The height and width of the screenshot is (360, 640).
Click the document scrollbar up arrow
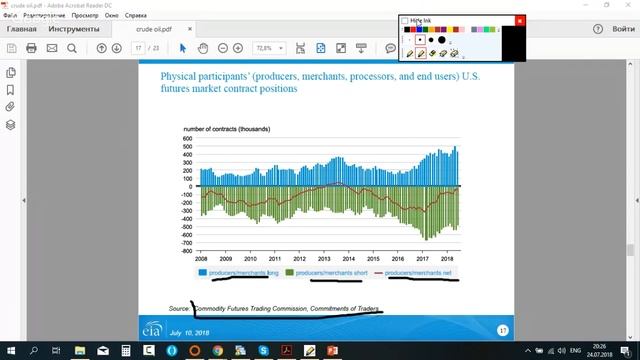coord(630,64)
